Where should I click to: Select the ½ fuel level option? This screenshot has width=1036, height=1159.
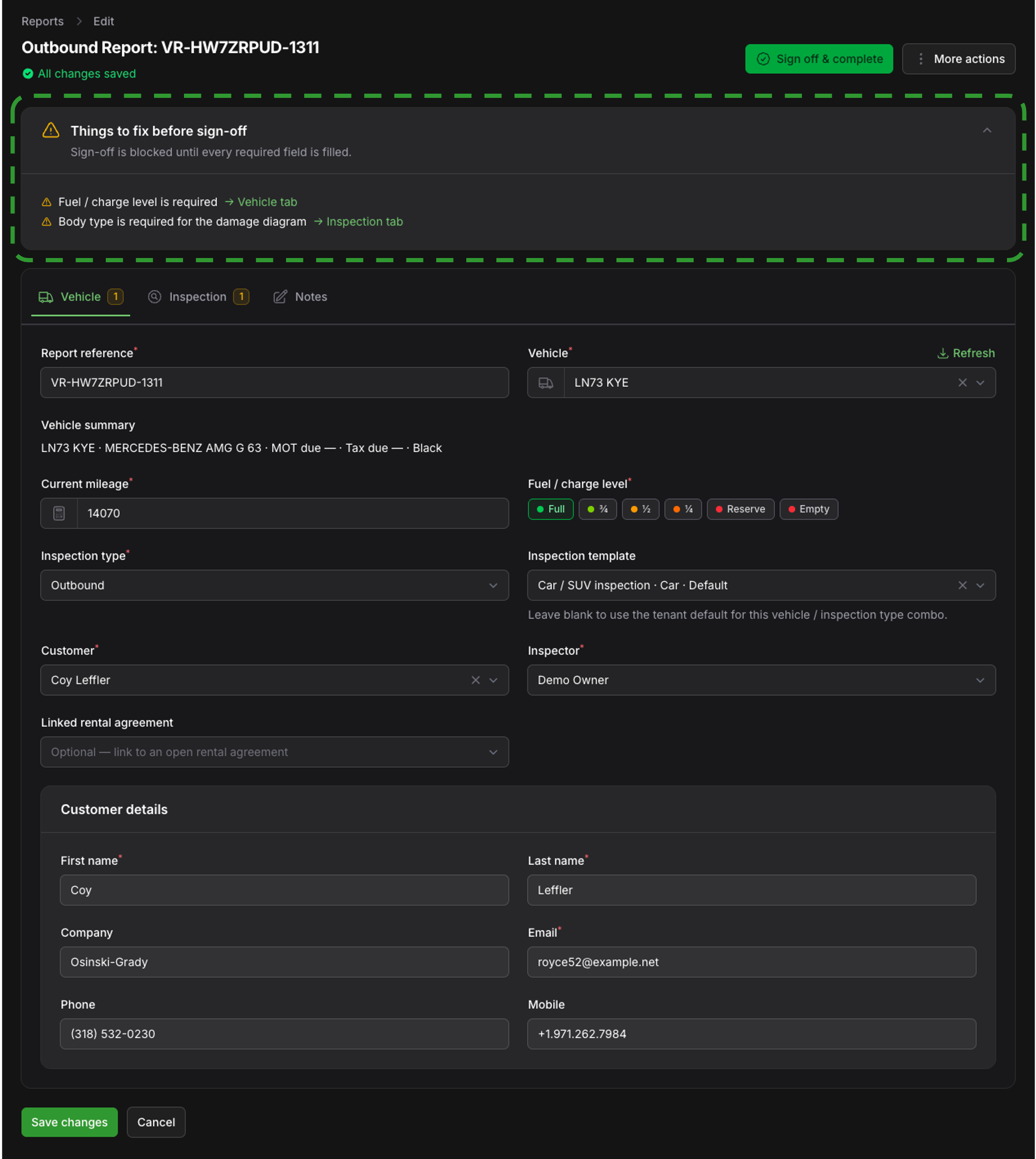[640, 509]
